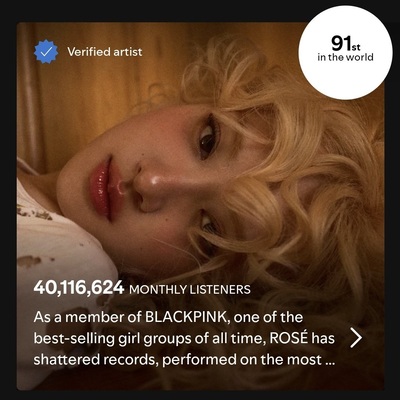Click the ellipsis ending the bio text

(x=328, y=362)
